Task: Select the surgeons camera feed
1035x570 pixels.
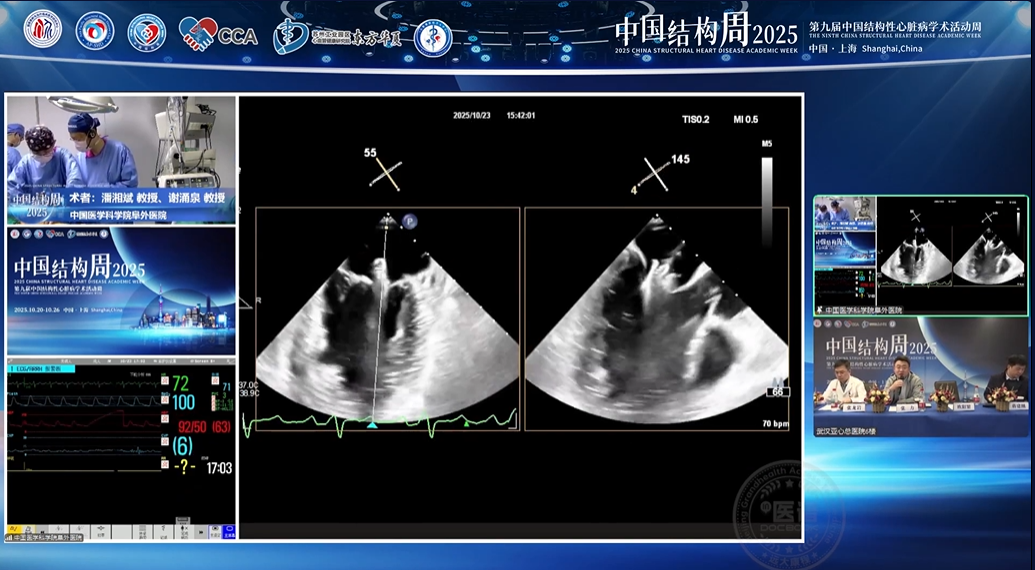Action: click(x=121, y=160)
